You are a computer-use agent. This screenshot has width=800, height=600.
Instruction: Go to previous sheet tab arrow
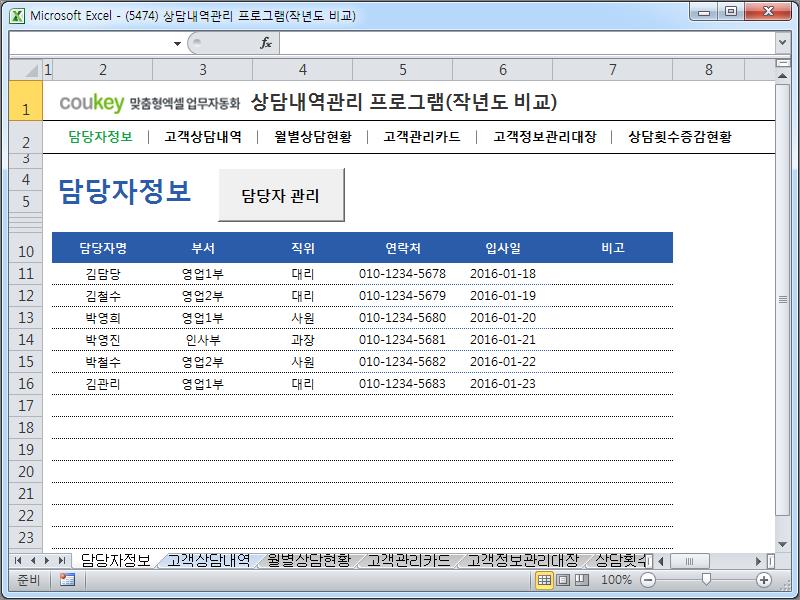[33, 560]
